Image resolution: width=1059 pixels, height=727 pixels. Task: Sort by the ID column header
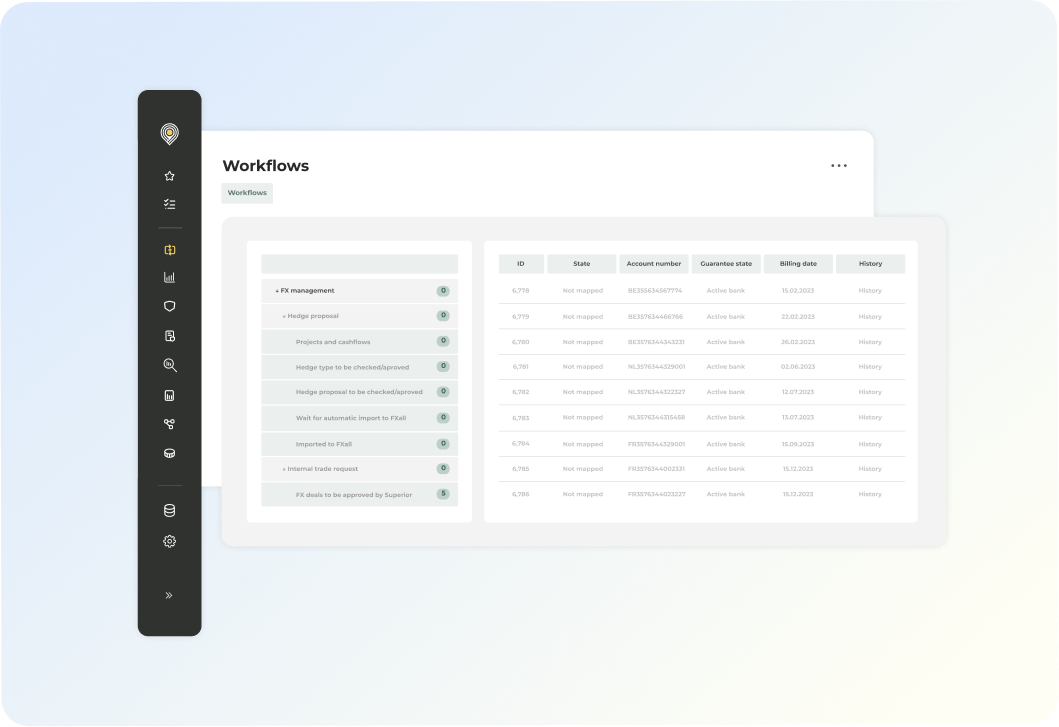coord(521,264)
